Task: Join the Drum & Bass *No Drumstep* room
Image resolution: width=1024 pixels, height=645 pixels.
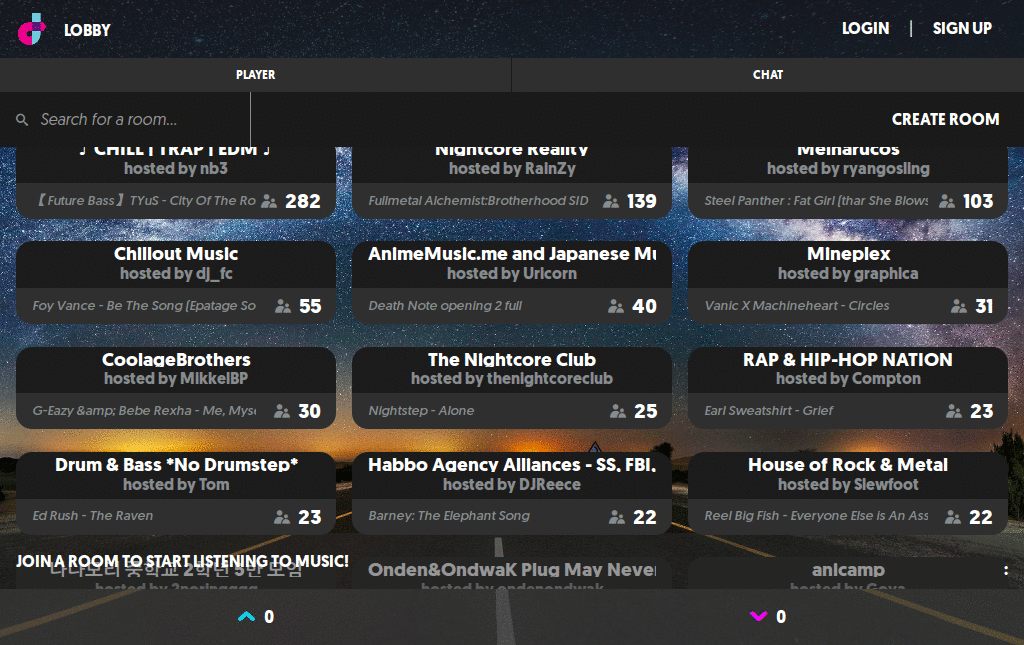Action: [x=176, y=474]
